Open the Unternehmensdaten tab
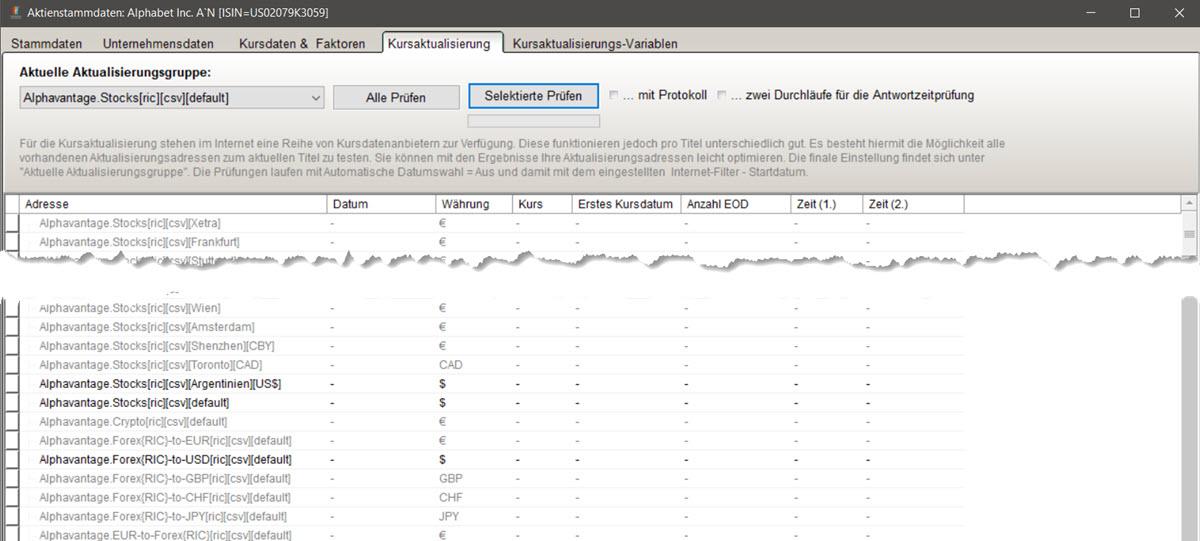 158,44
